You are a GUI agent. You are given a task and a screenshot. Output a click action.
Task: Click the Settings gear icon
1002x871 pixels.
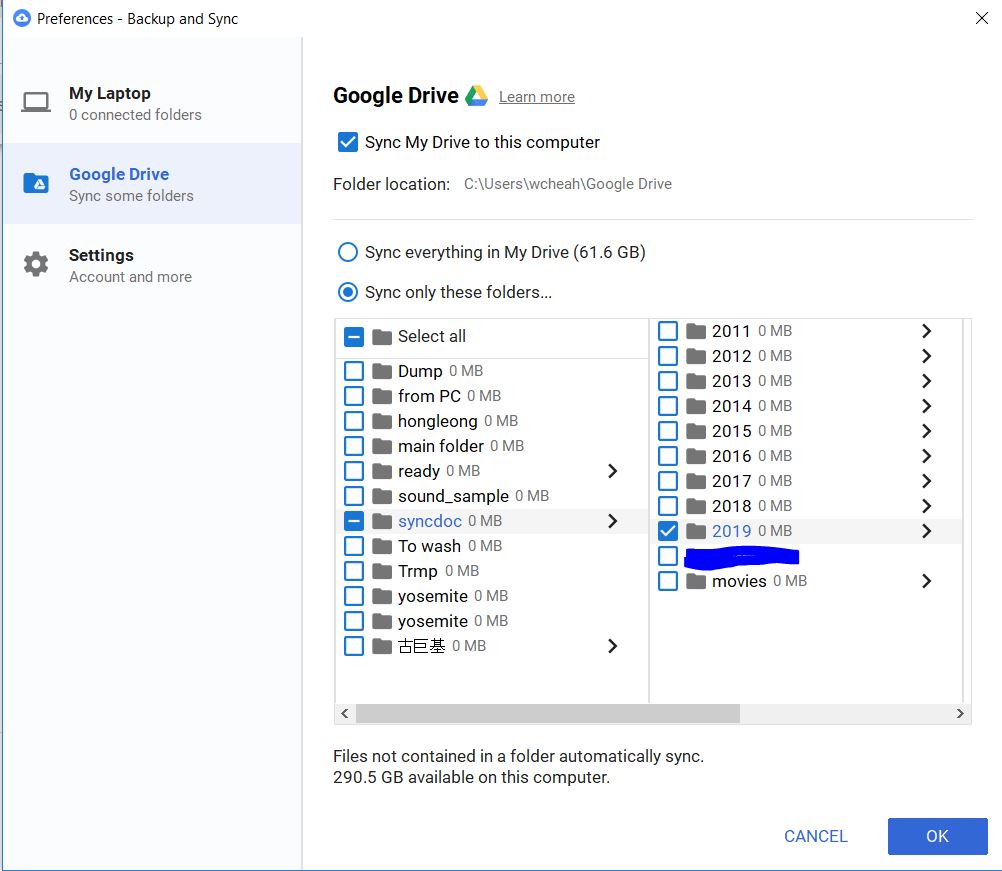(x=36, y=264)
